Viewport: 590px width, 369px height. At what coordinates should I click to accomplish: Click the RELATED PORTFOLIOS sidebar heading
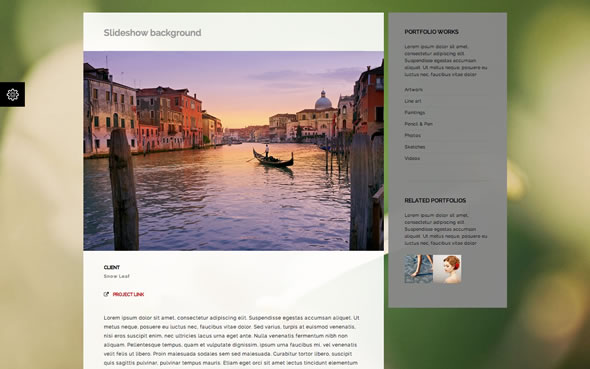point(435,200)
